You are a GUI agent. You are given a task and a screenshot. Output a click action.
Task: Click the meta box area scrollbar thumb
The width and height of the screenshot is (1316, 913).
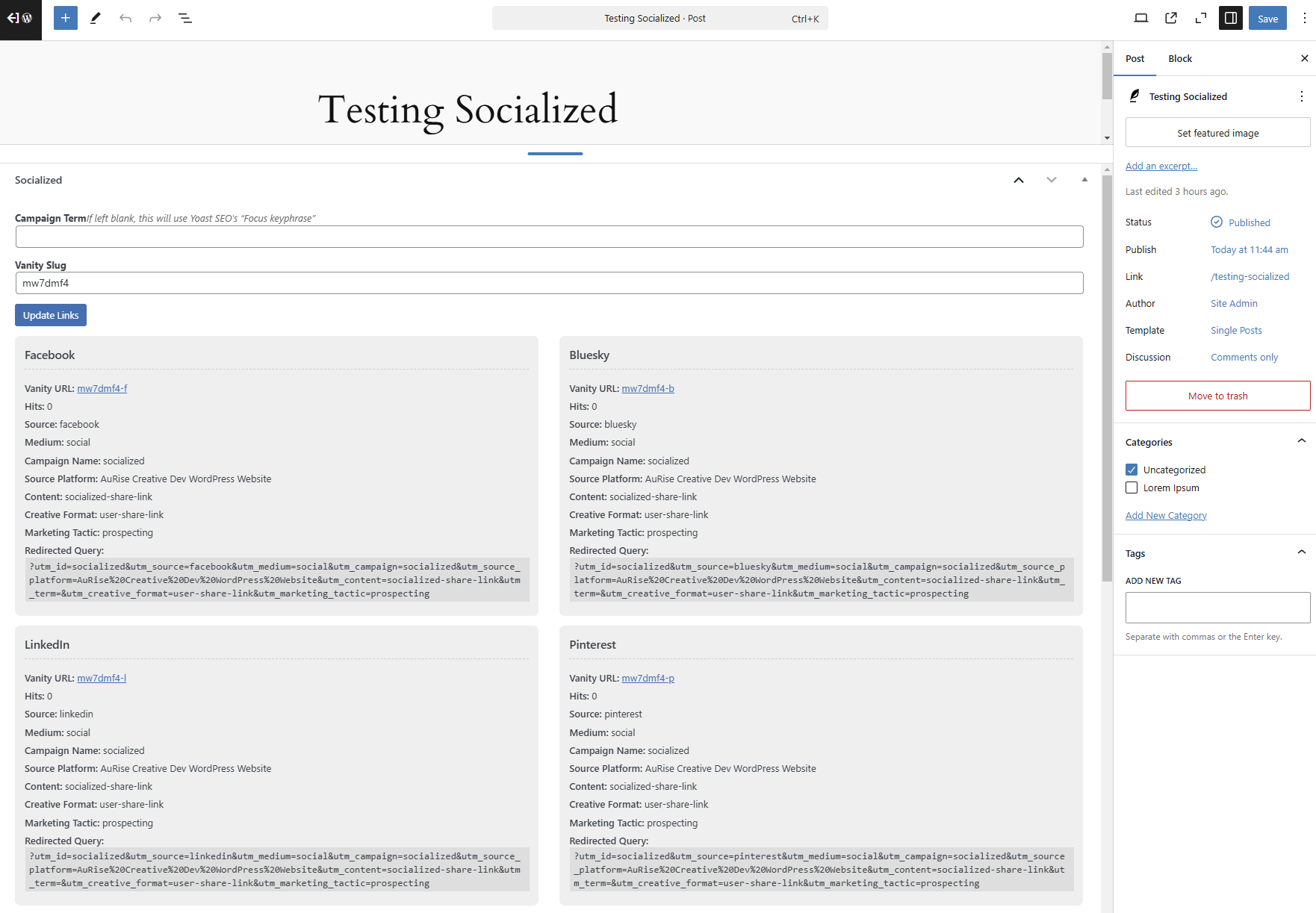(1107, 378)
